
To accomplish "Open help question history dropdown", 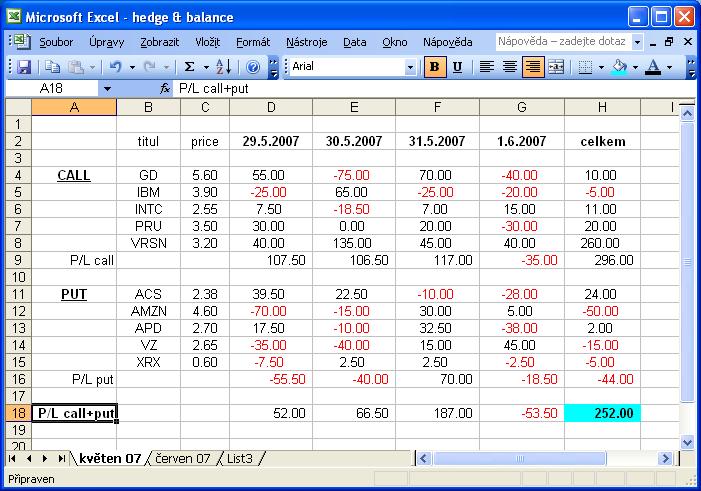I will click(637, 42).
